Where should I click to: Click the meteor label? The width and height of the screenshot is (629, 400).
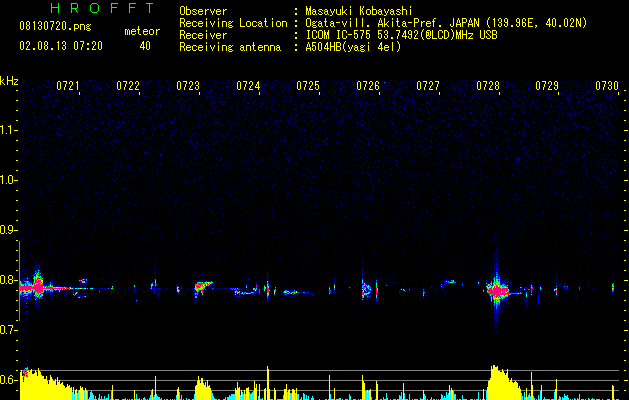pos(142,31)
